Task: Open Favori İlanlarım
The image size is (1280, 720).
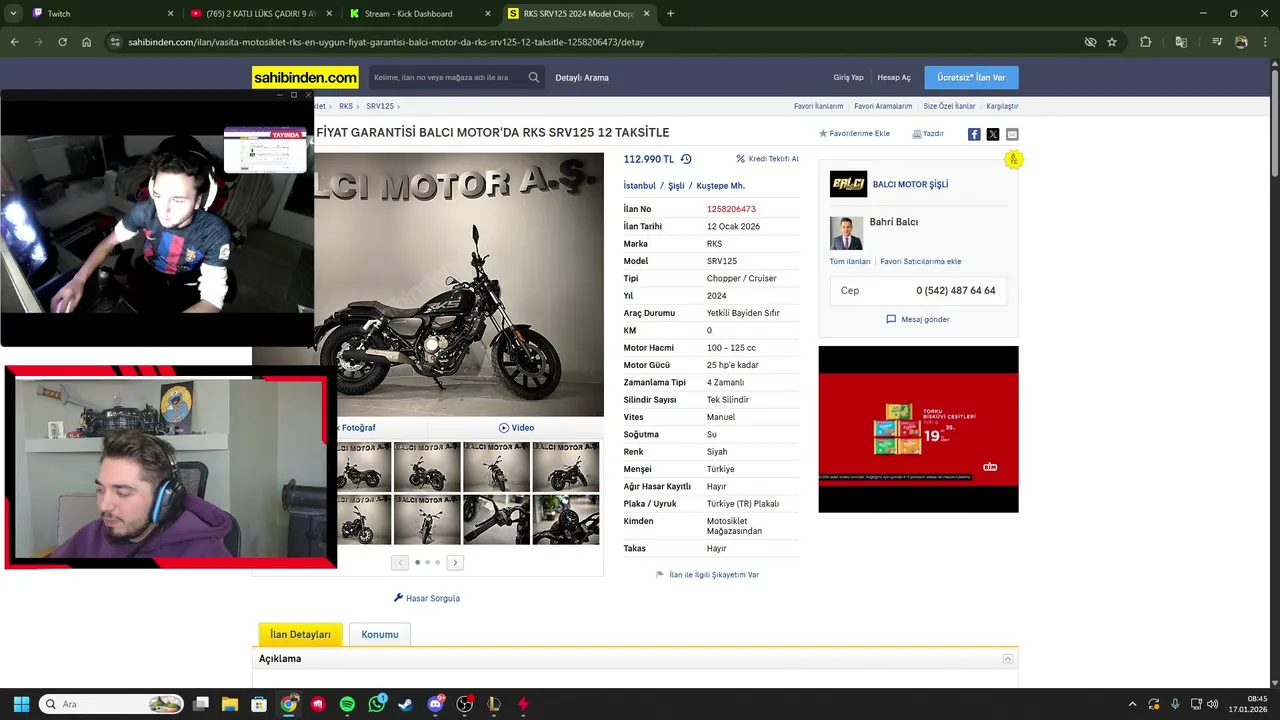Action: point(818,106)
